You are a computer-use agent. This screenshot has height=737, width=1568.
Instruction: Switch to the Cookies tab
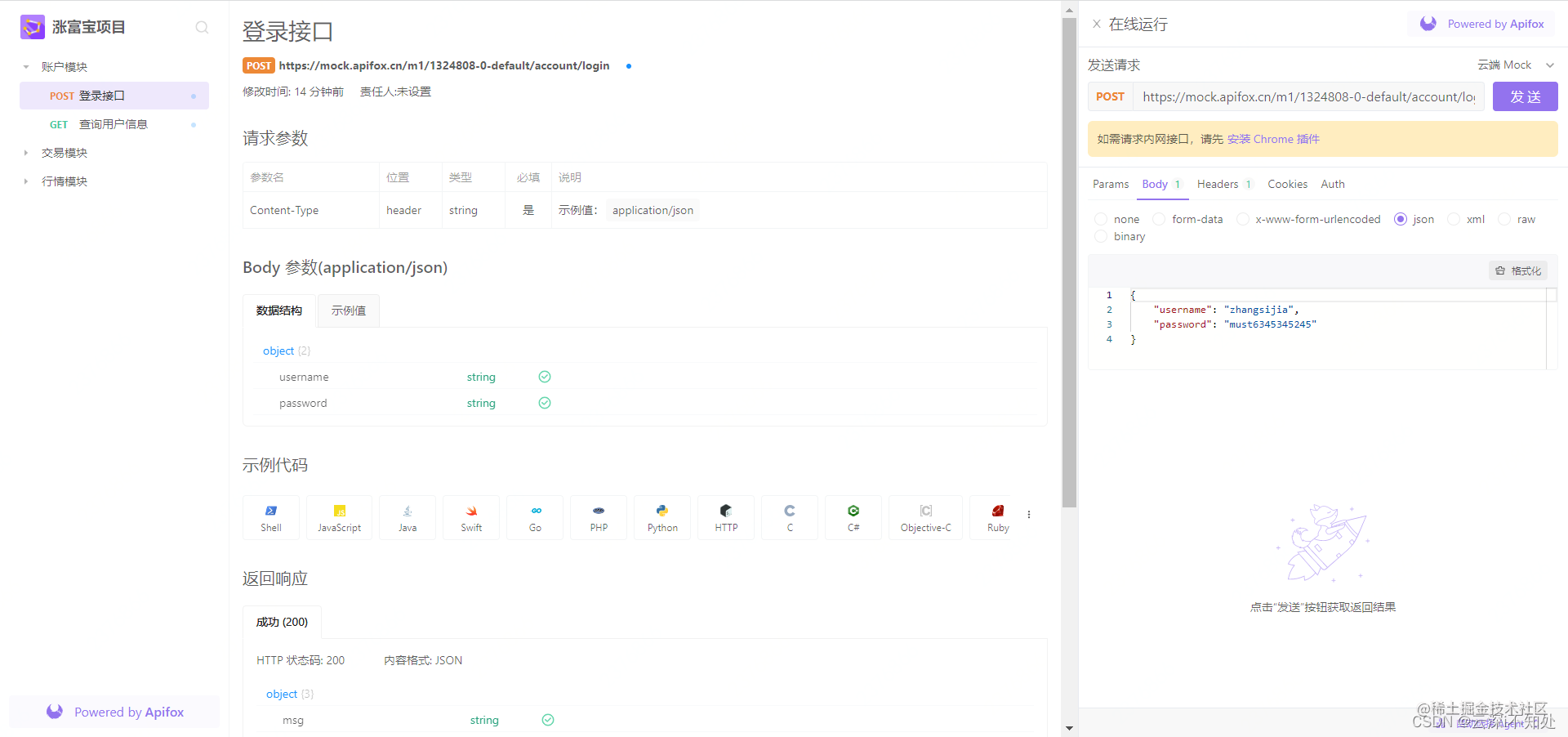pyautogui.click(x=1287, y=184)
